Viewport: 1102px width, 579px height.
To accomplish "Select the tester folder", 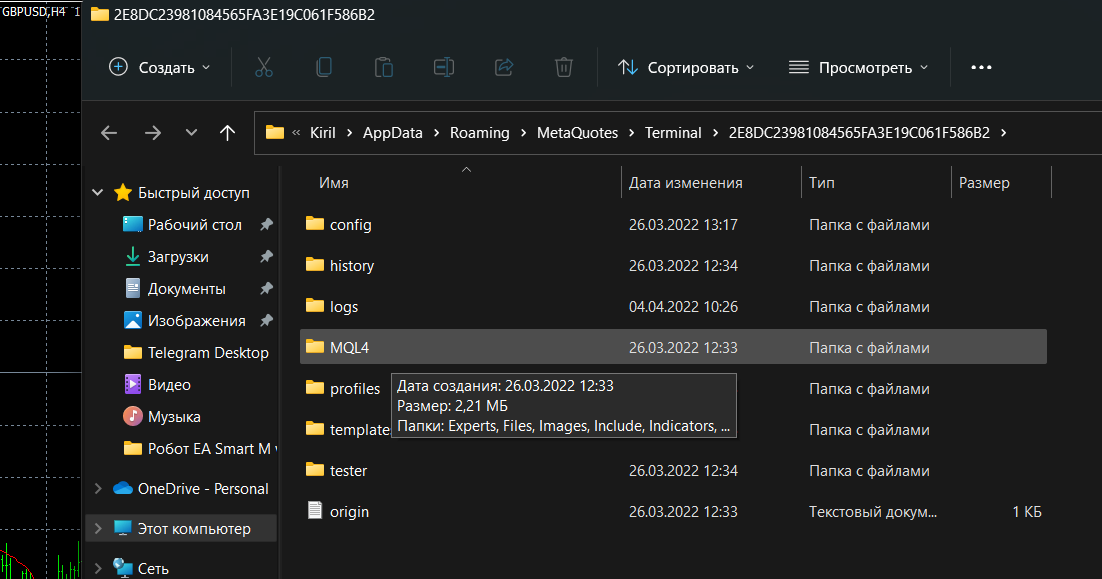I will click(x=673, y=471).
